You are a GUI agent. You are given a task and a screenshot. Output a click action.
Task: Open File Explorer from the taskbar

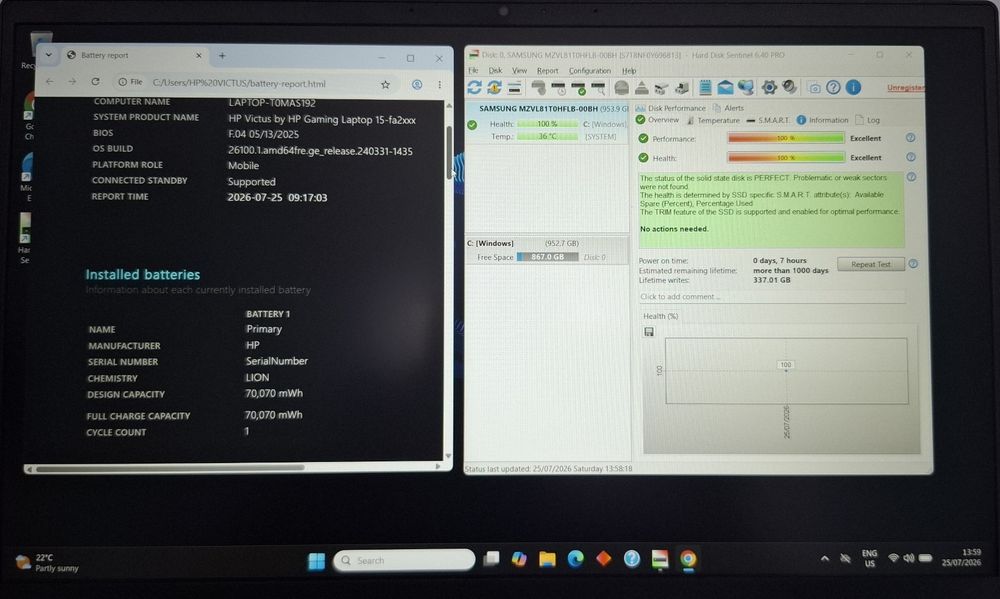click(547, 559)
